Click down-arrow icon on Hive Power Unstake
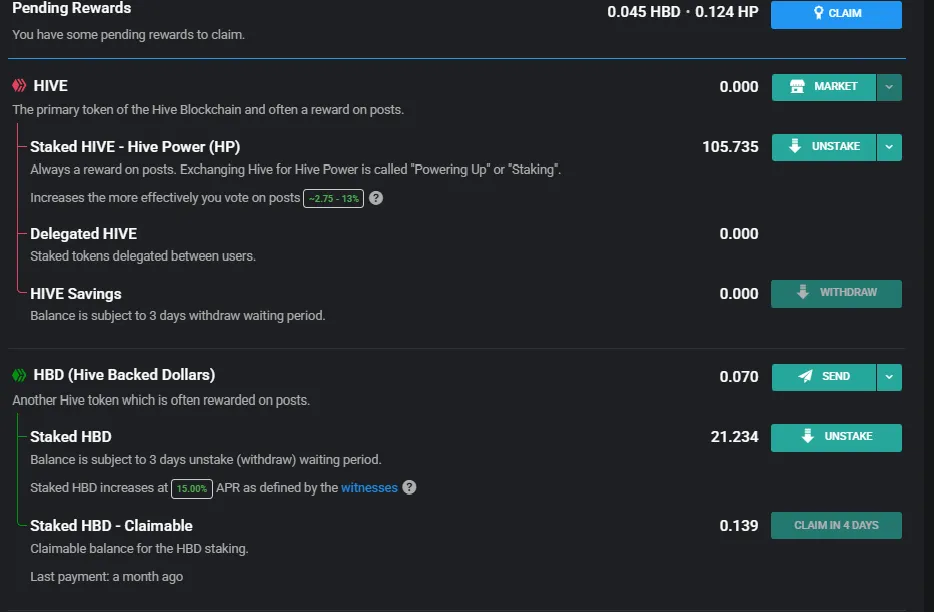Screen dimensions: 934x612 point(795,147)
